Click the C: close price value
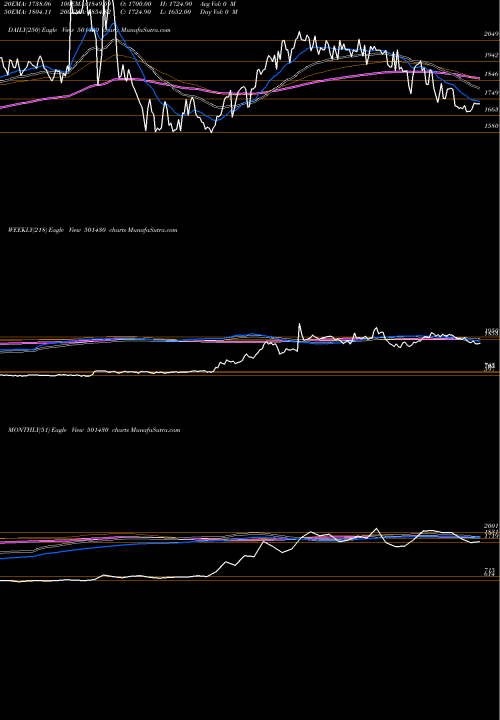 tap(136, 12)
